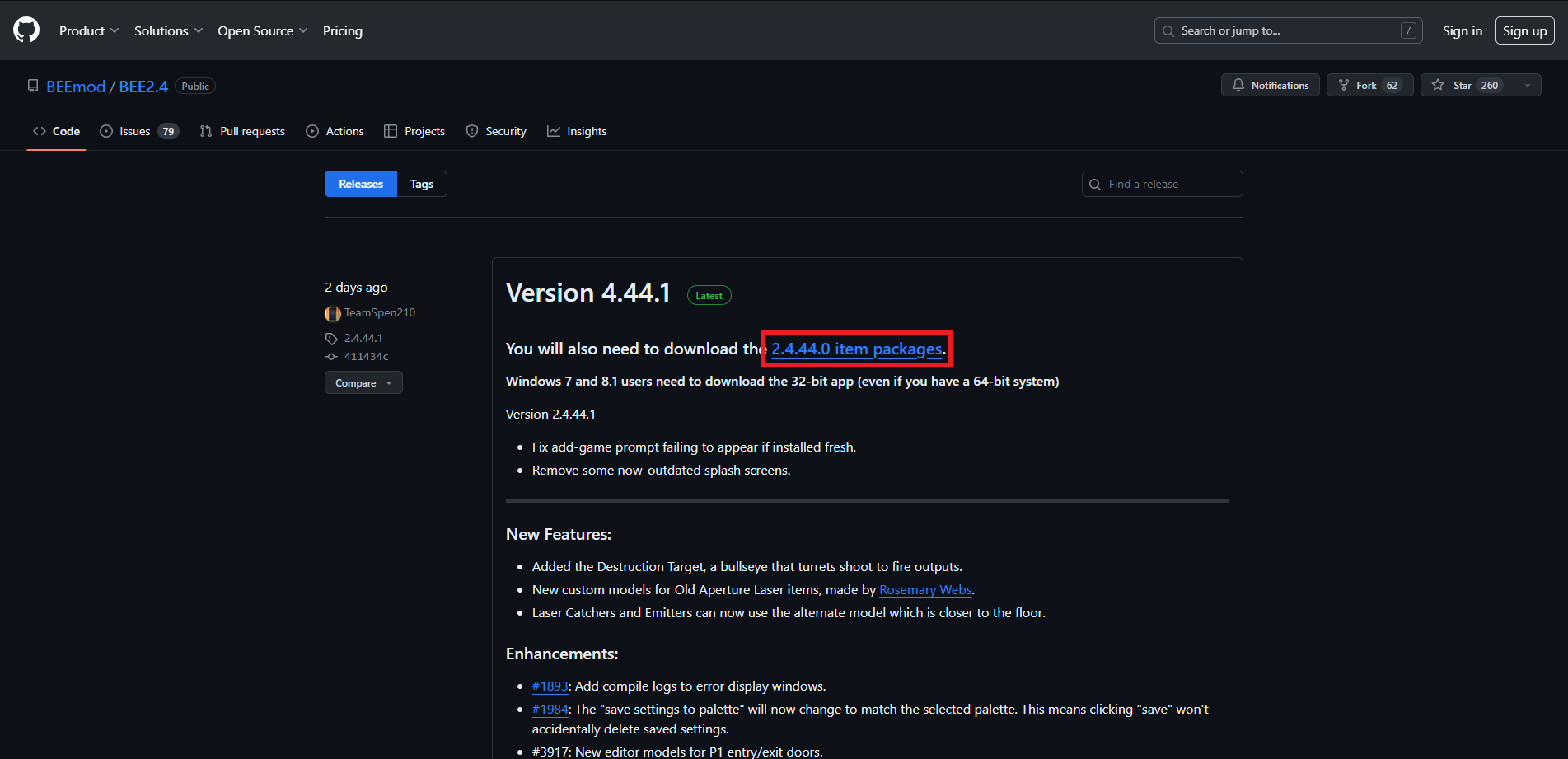1568x759 pixels.
Task: Expand the Product menu
Action: coord(89,30)
